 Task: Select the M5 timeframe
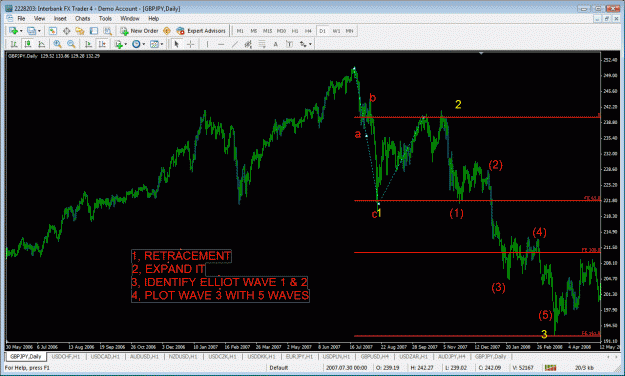coord(254,31)
